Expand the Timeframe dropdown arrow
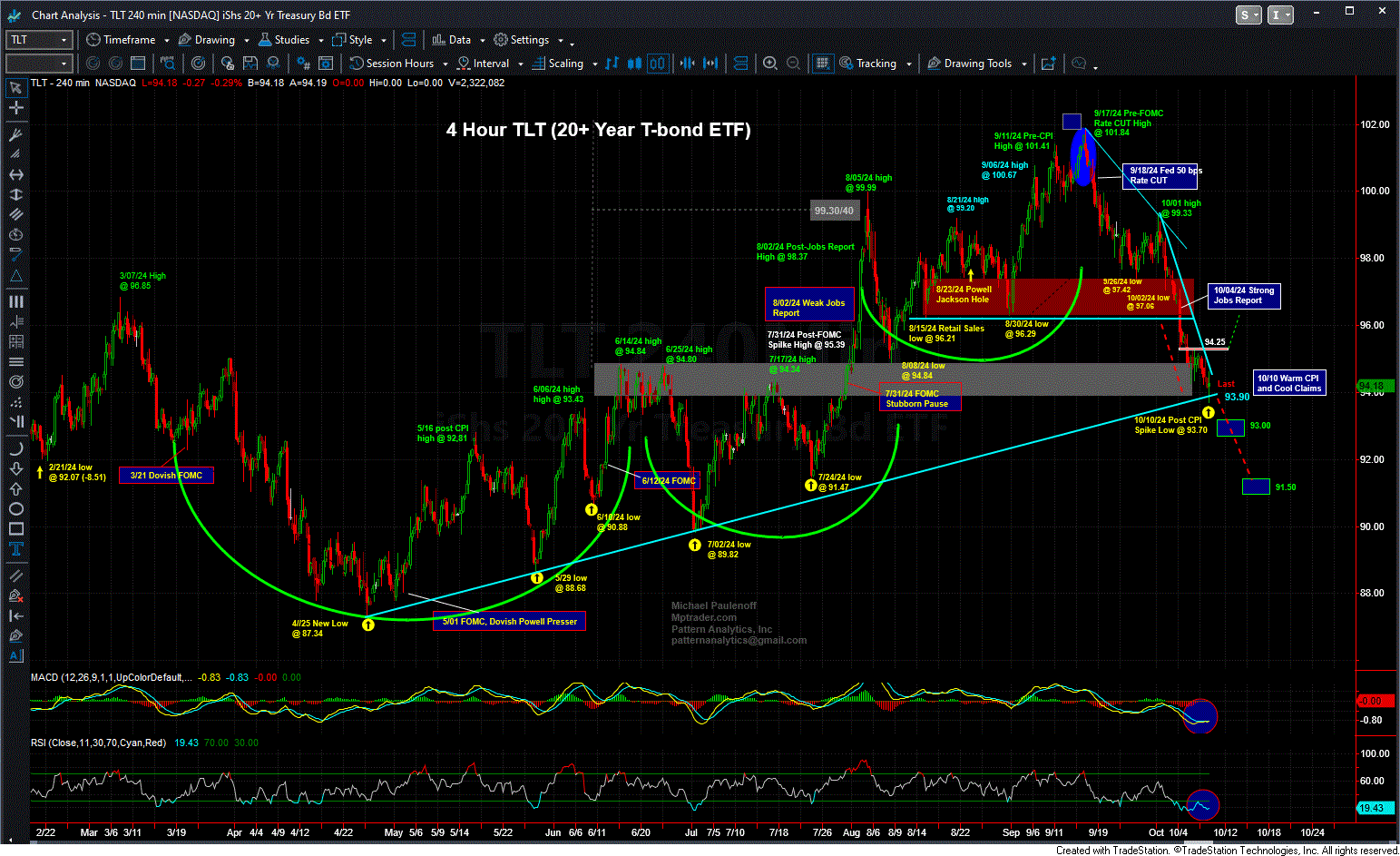The width and height of the screenshot is (1400, 856). (x=165, y=40)
